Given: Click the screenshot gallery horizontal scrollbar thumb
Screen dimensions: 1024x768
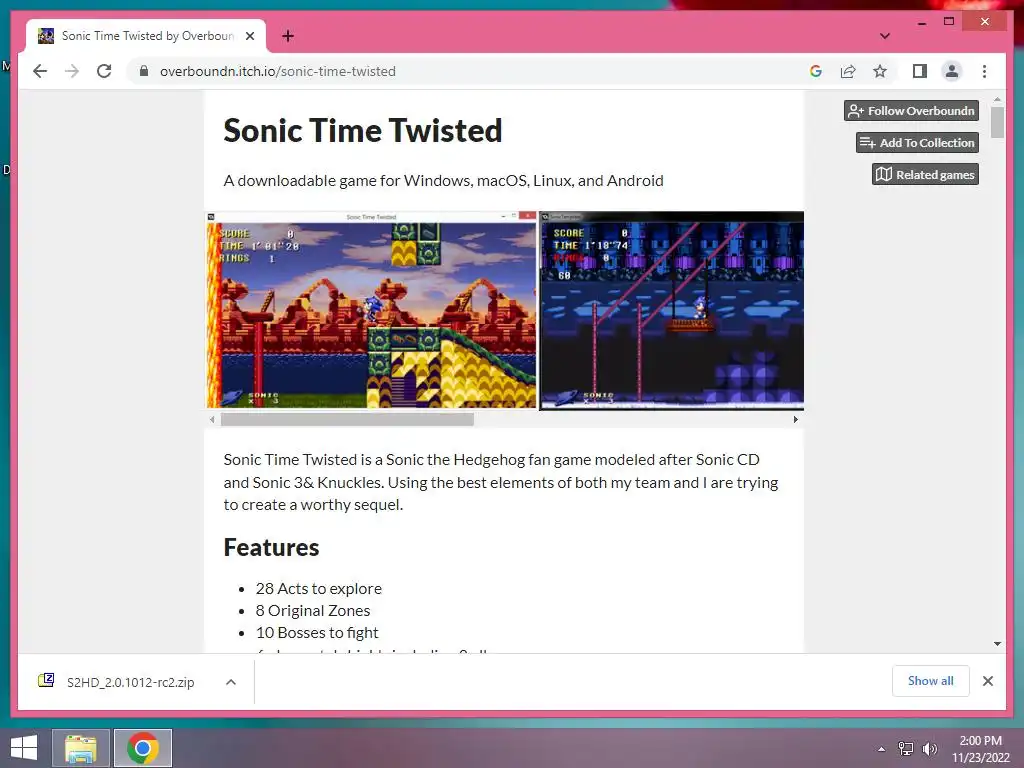Looking at the screenshot, I should [x=347, y=419].
